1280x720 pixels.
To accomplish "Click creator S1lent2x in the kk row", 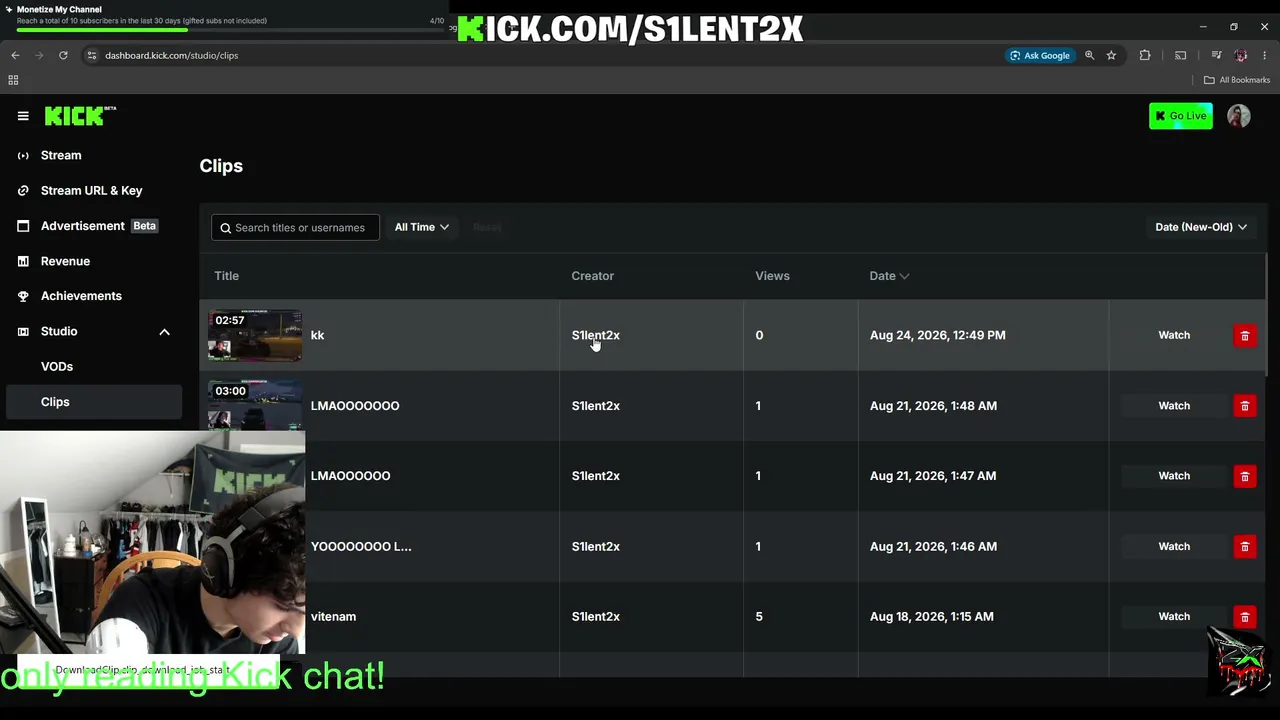I will [596, 336].
